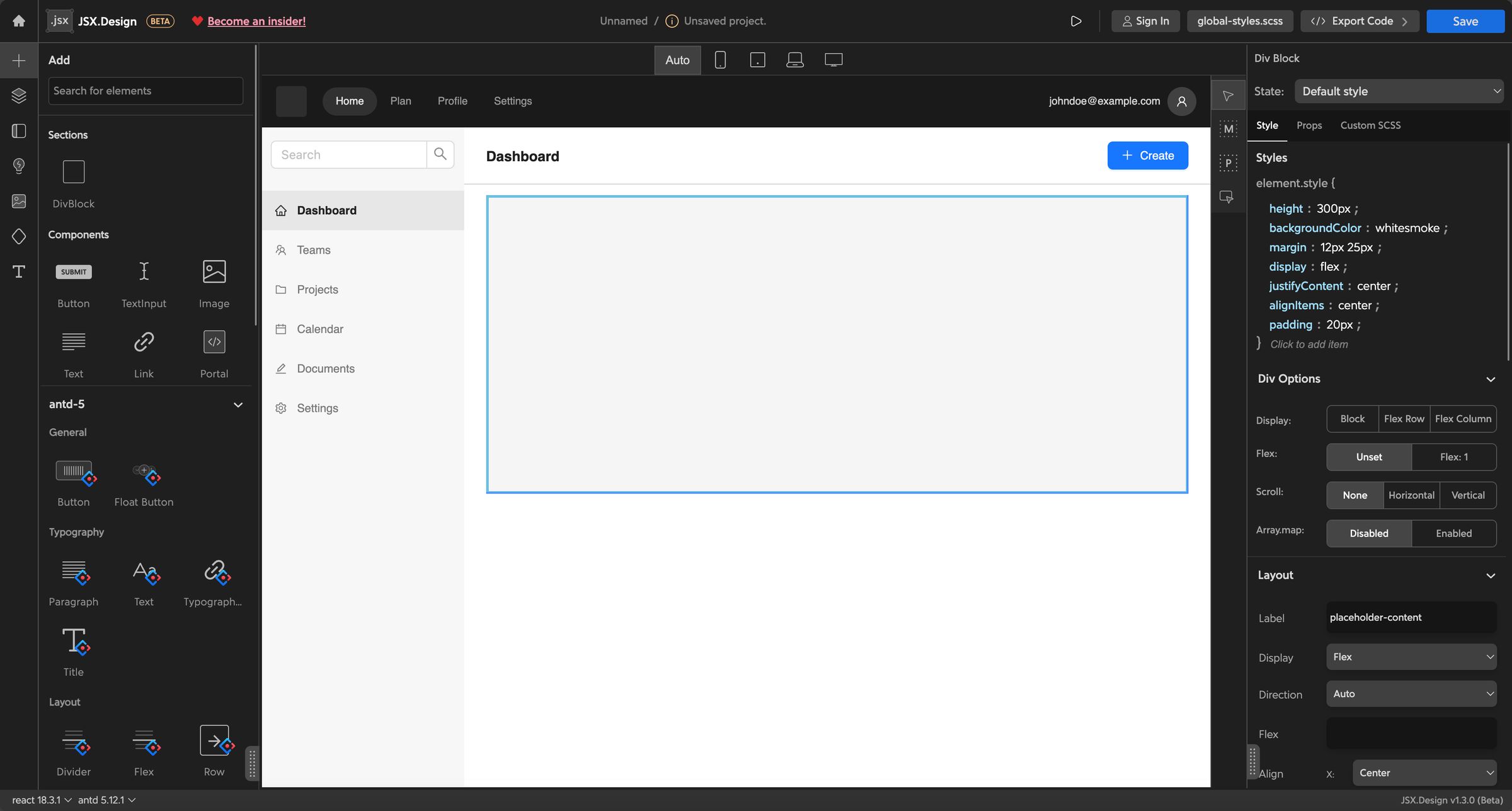Open the image assets panel icon
The width and height of the screenshot is (1512, 811).
coord(19,201)
